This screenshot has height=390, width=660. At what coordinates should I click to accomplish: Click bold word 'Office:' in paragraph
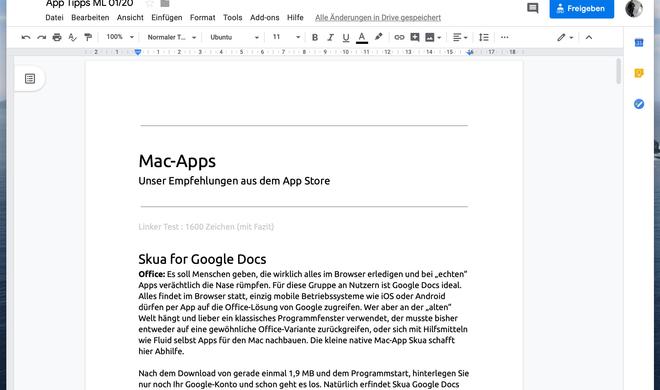[152, 274]
